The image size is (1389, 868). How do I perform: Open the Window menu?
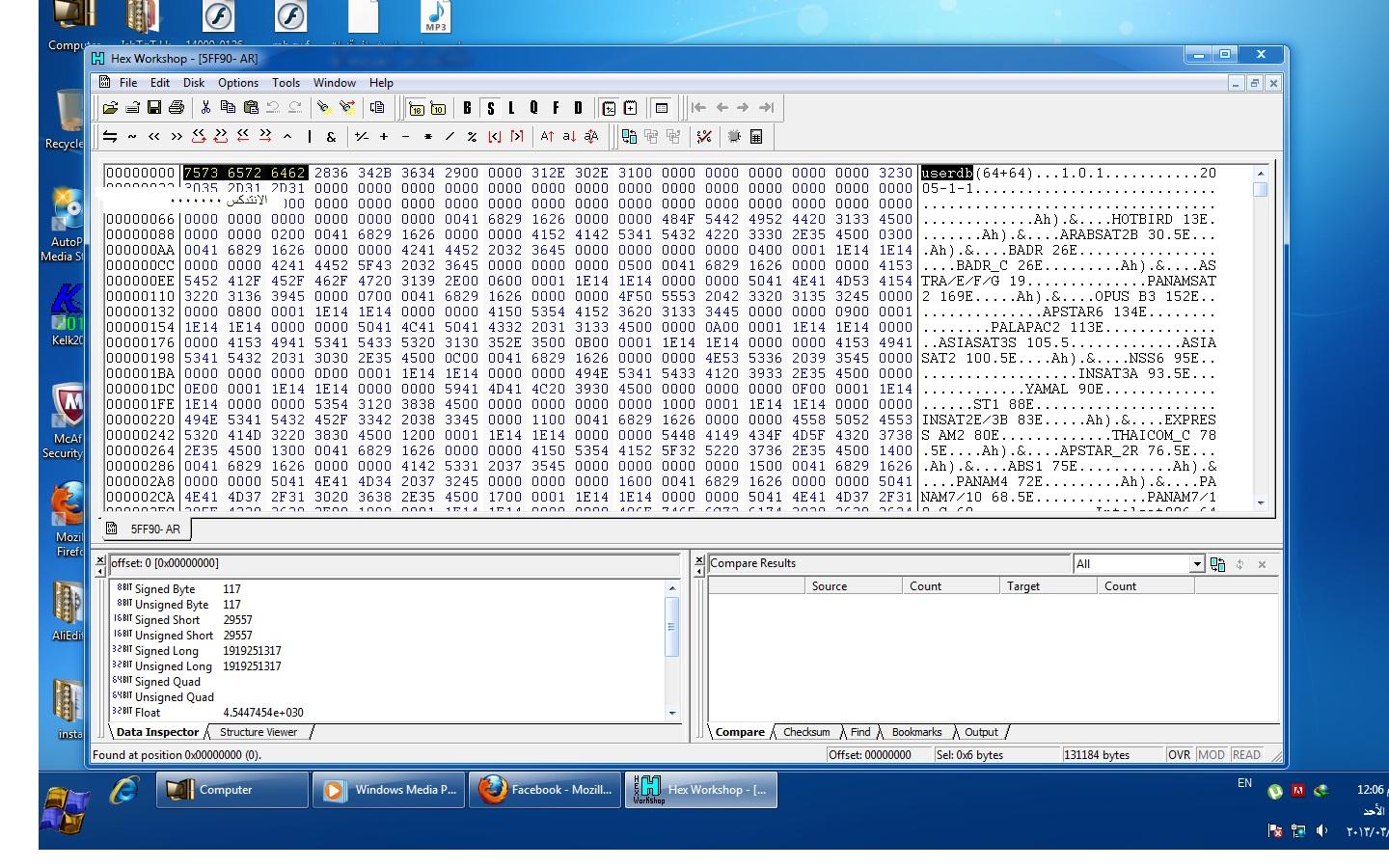pyautogui.click(x=335, y=83)
